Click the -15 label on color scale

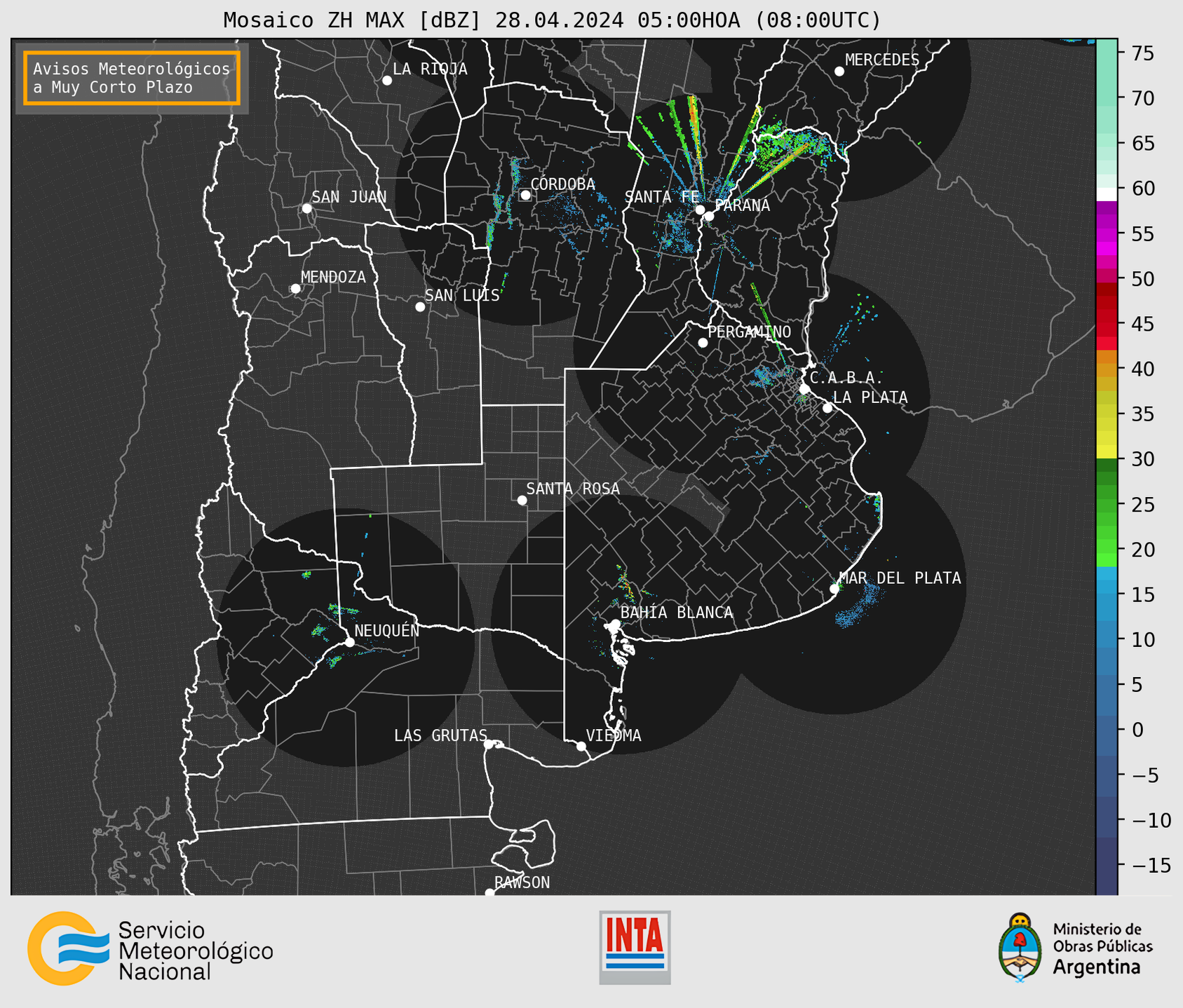[x=1151, y=865]
